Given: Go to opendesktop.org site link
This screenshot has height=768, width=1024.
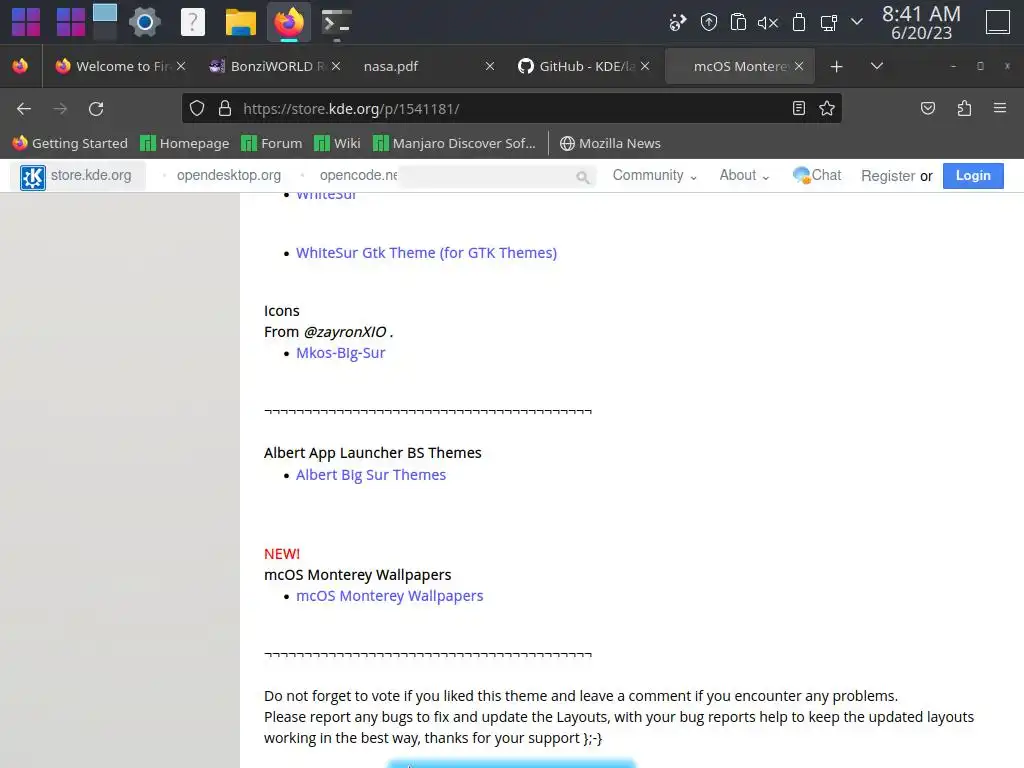Looking at the screenshot, I should 229,175.
